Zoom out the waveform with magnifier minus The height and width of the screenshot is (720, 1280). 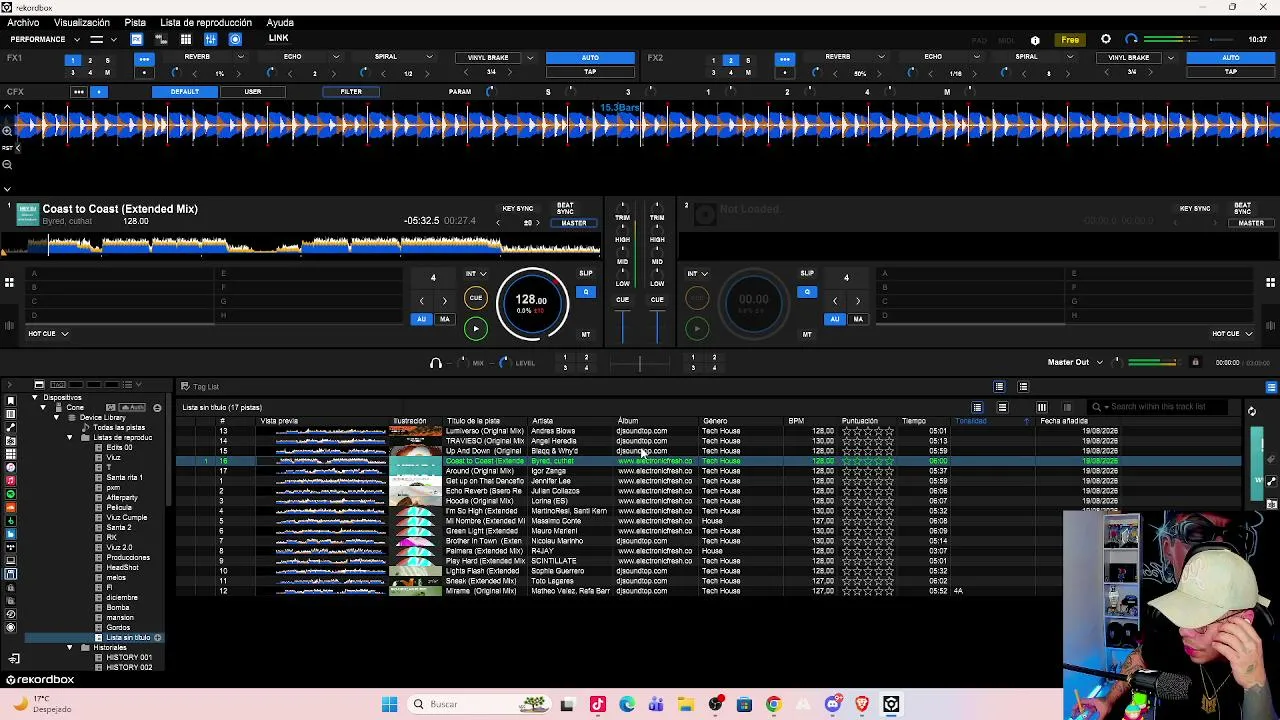point(7,165)
